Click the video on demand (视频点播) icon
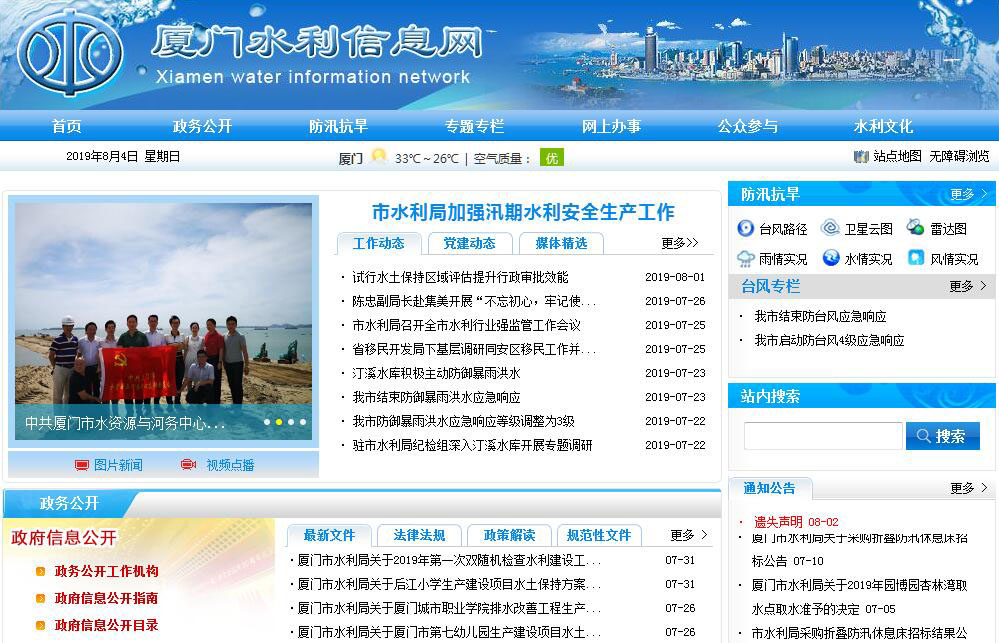Viewport: 999px width, 643px height. coord(188,465)
